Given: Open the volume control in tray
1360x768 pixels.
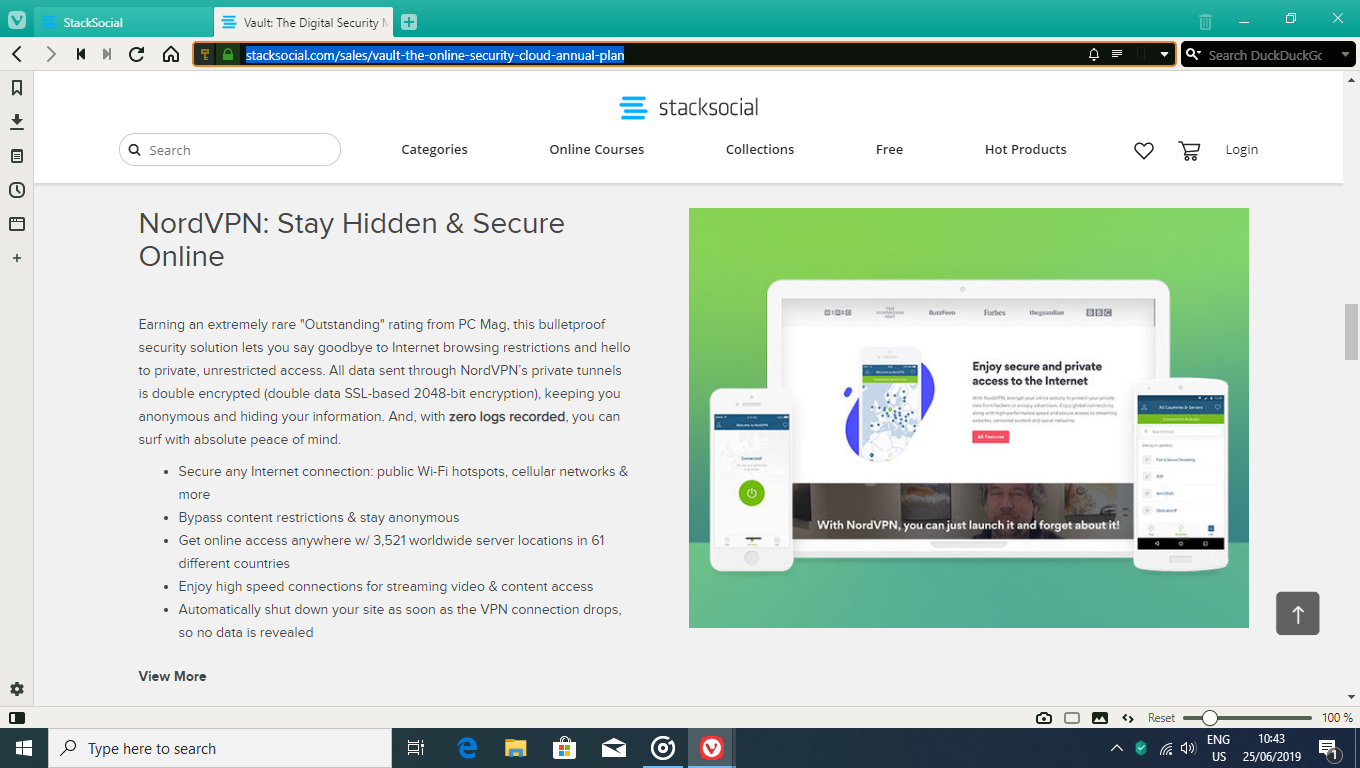Looking at the screenshot, I should pyautogui.click(x=1188, y=748).
